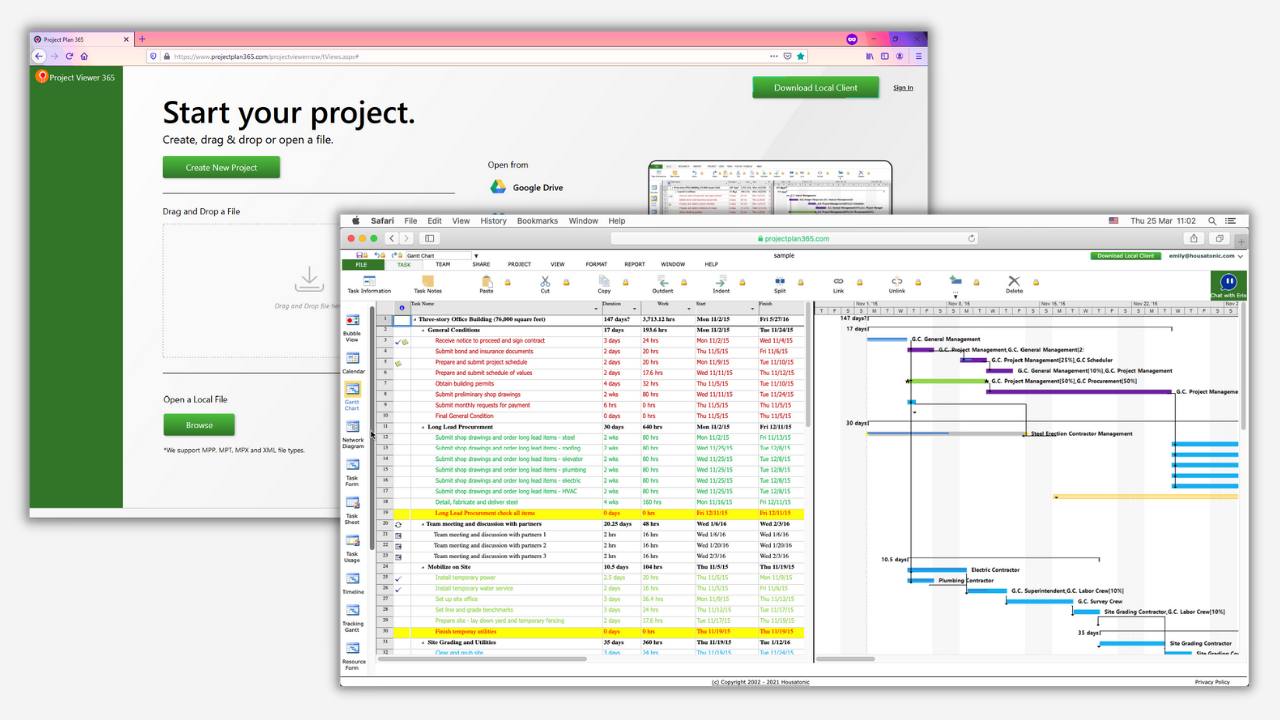Toggle Safari sidebar button

(x=430, y=238)
